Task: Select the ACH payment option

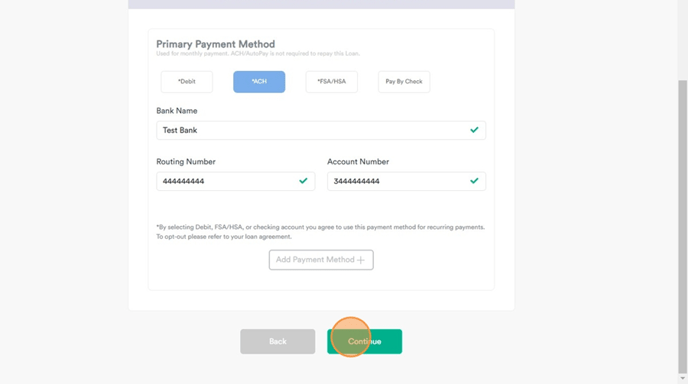Action: [259, 82]
